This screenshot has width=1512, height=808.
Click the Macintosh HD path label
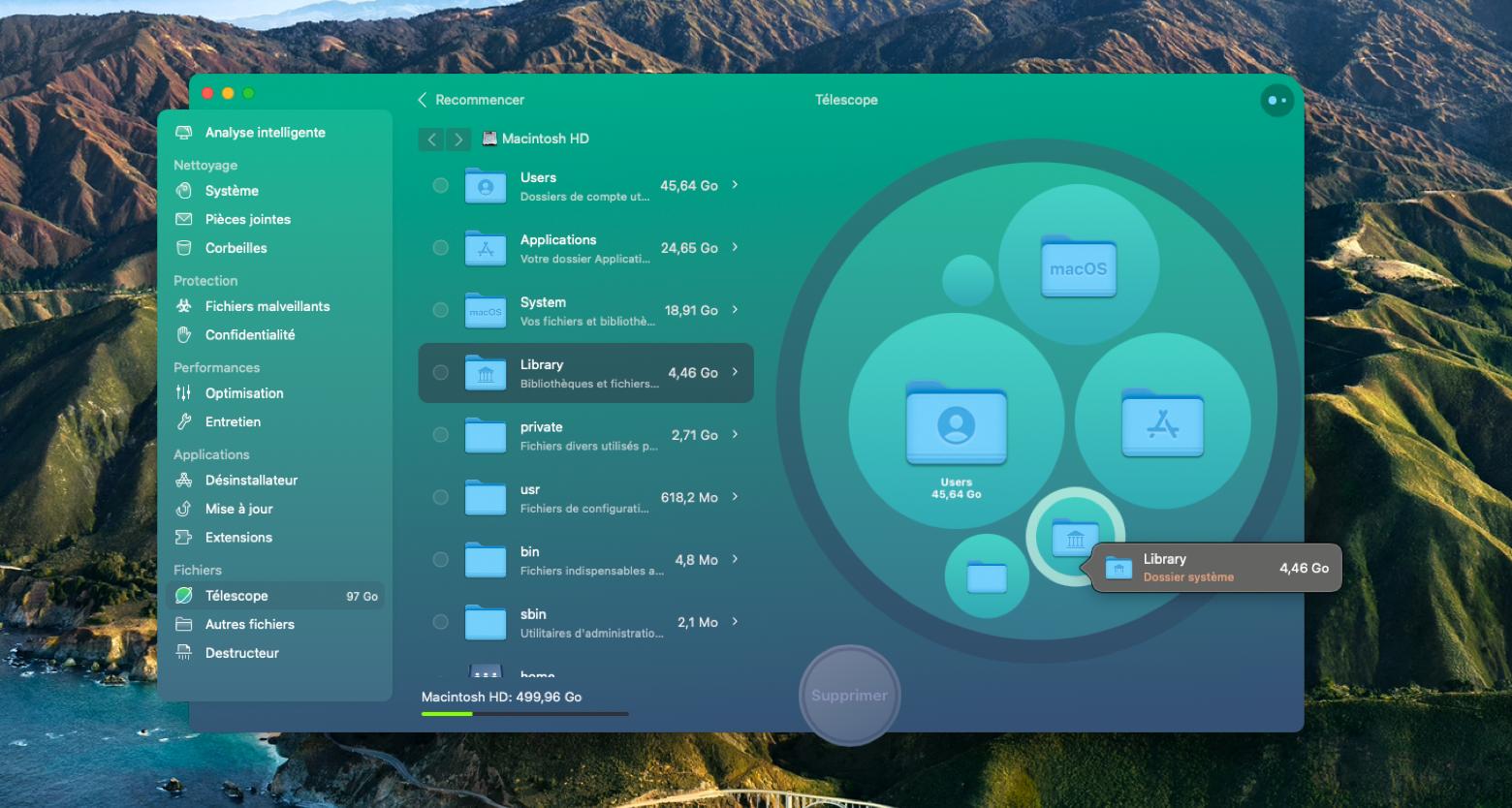click(x=545, y=139)
